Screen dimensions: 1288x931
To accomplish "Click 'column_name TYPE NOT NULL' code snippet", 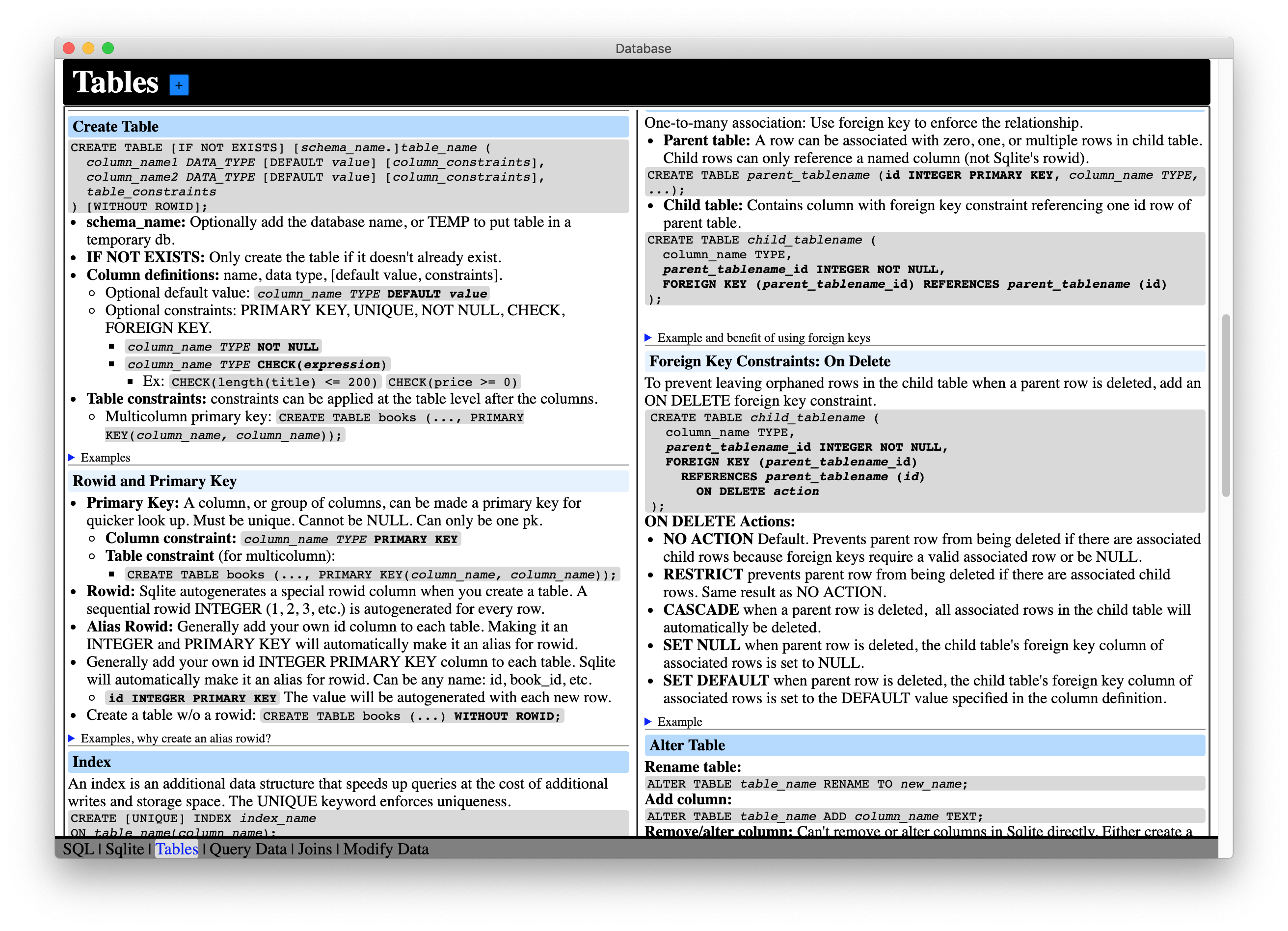I will (x=223, y=347).
